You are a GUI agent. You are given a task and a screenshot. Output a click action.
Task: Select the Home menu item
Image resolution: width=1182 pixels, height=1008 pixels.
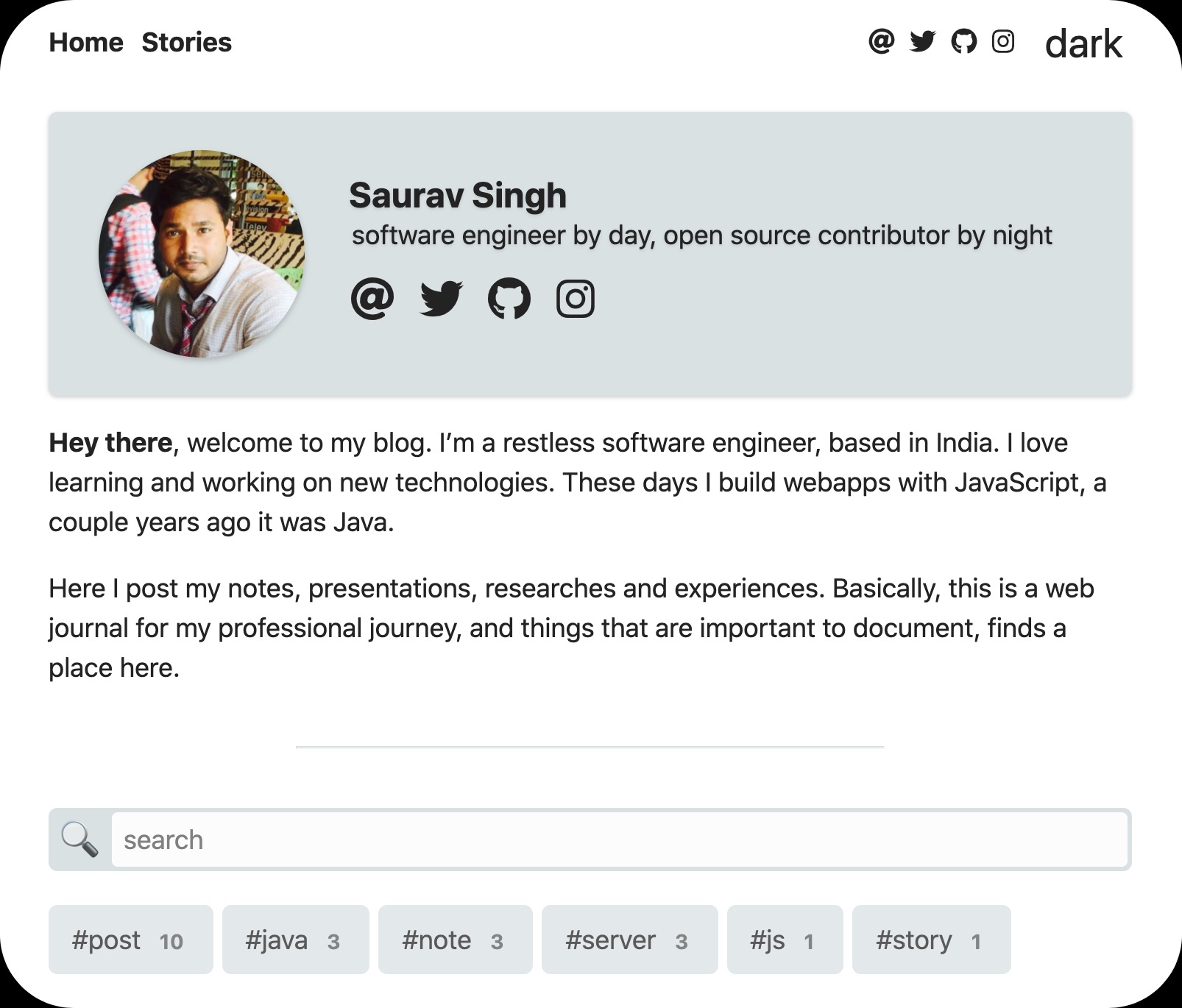point(86,42)
